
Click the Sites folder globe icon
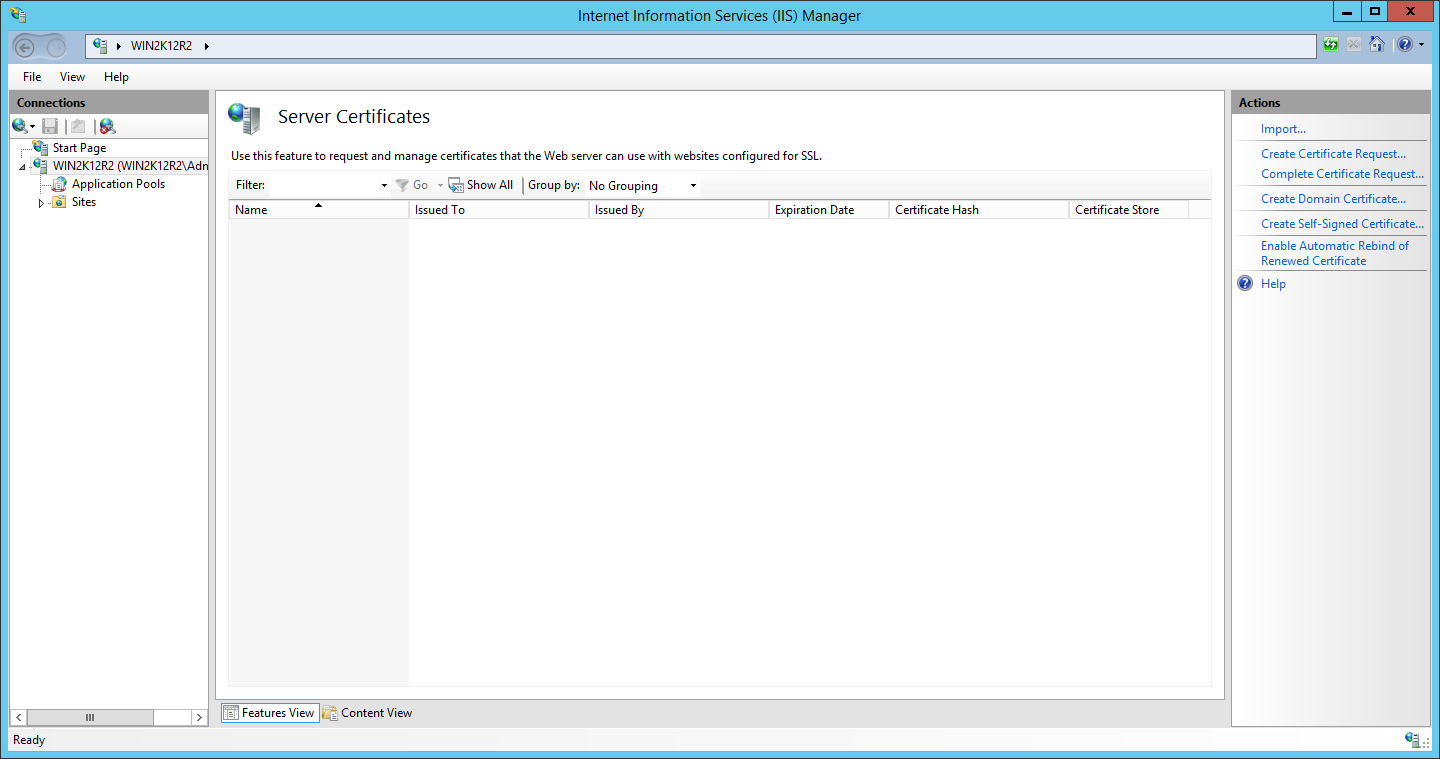tap(59, 202)
